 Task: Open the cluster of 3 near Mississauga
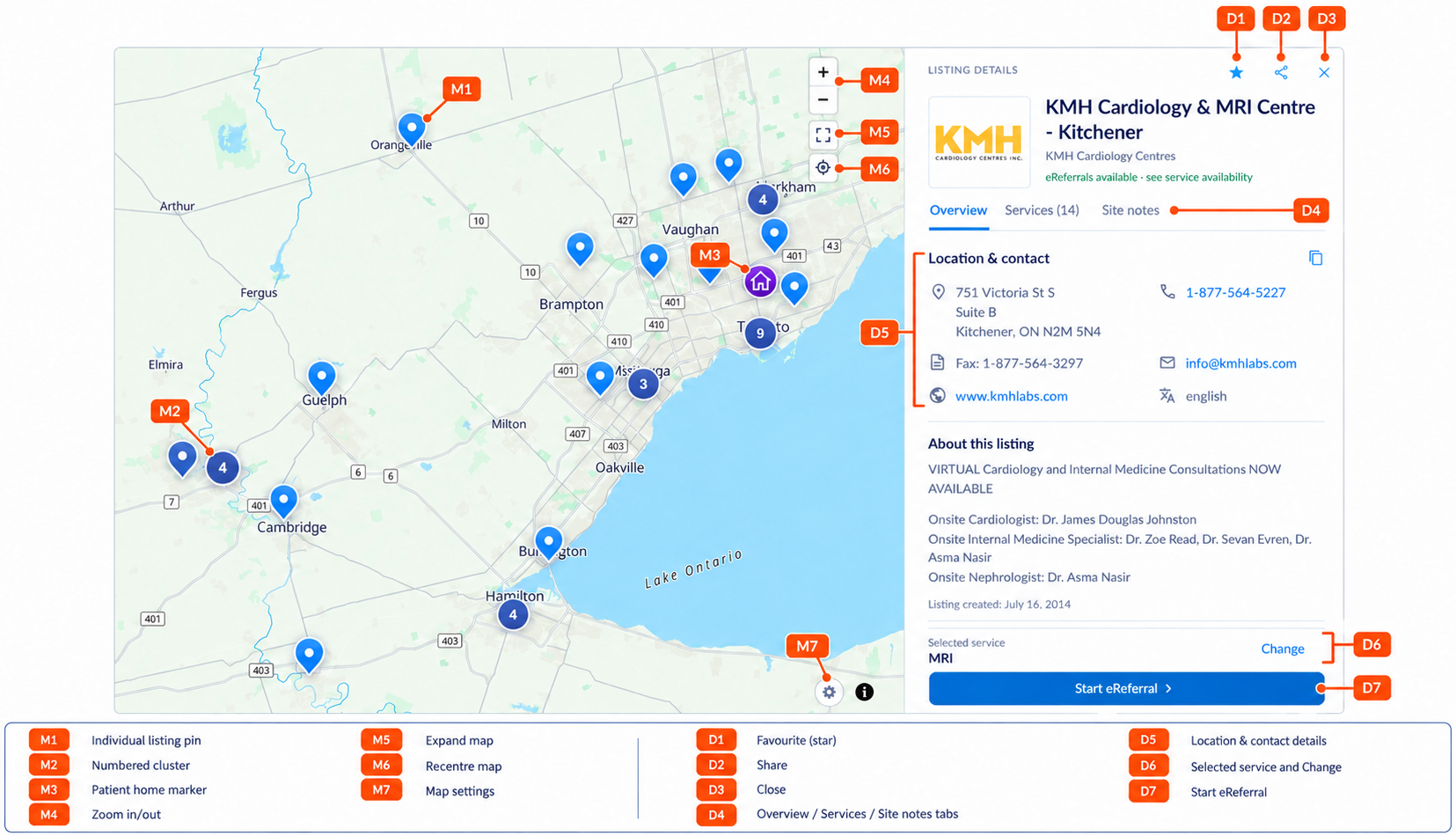coord(643,384)
